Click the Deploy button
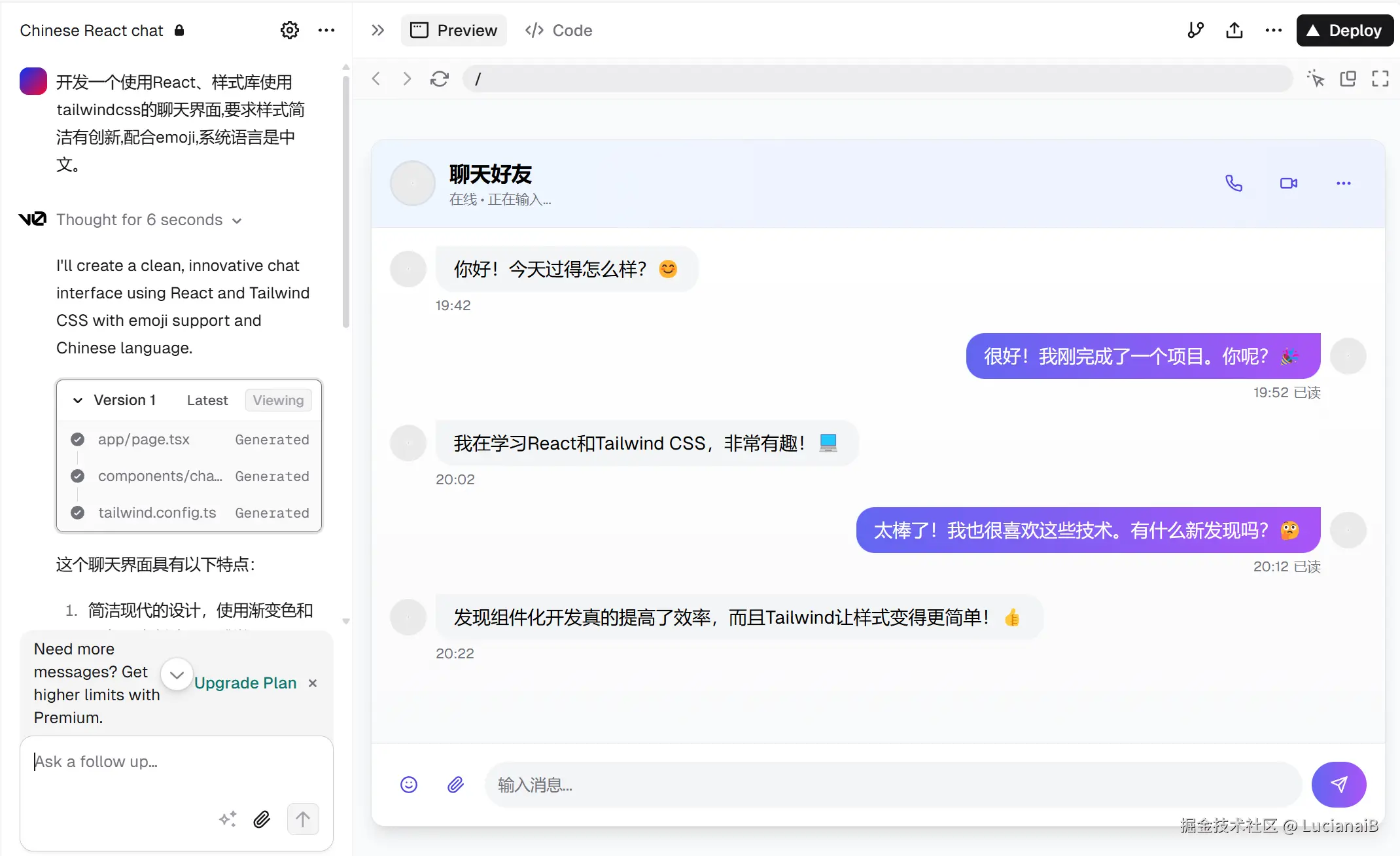 tap(1344, 30)
